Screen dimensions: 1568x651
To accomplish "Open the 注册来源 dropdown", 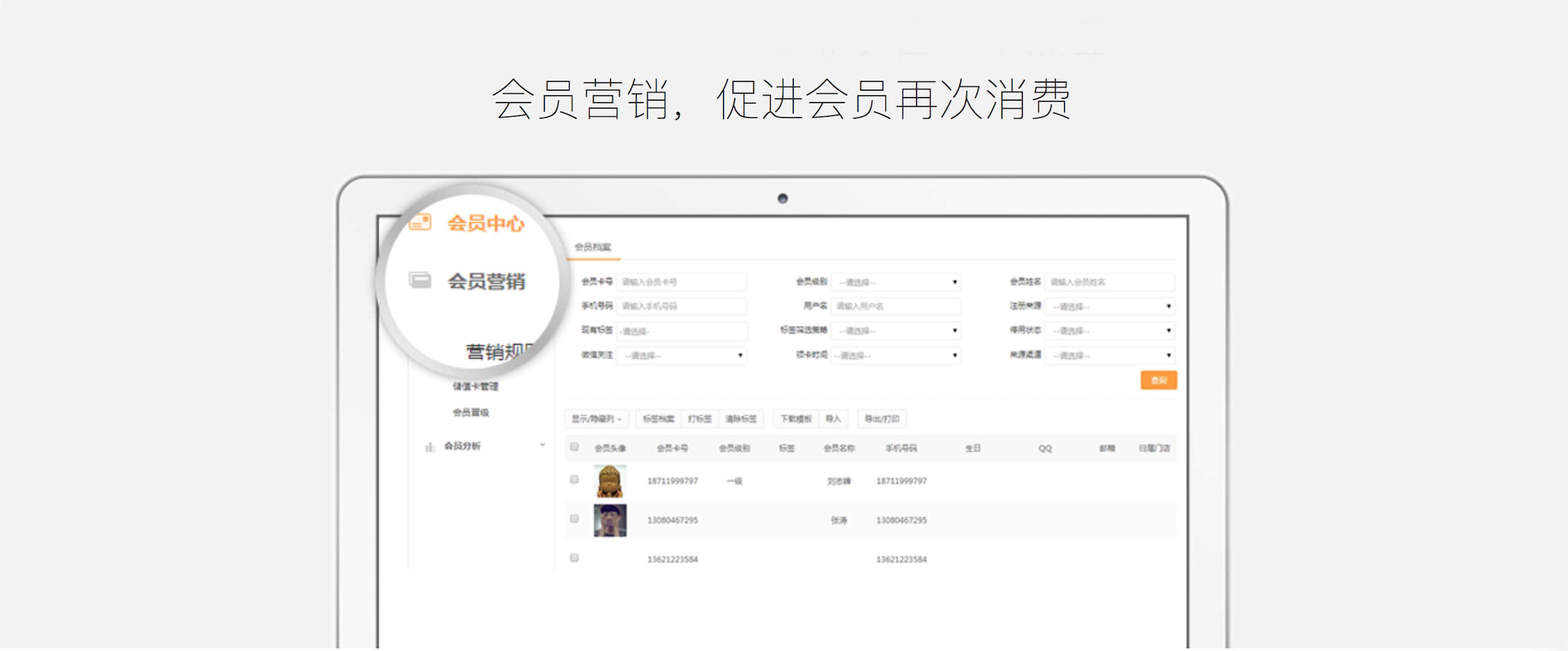I will click(x=1110, y=307).
